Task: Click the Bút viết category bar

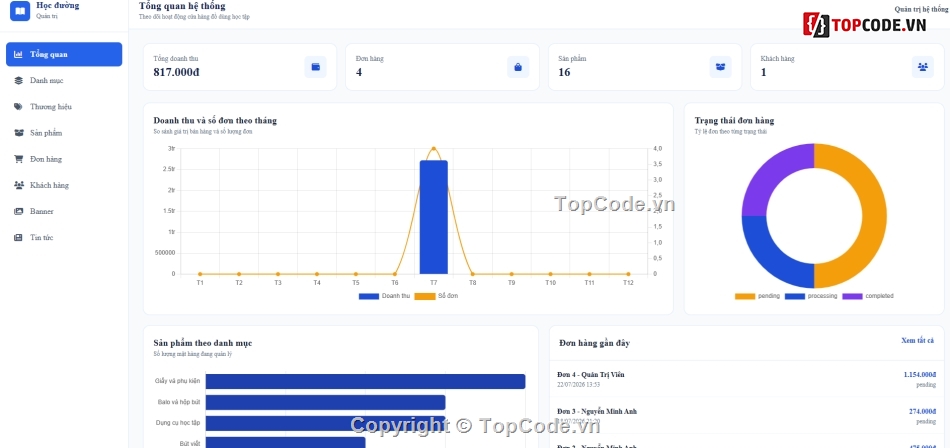Action: click(x=285, y=443)
